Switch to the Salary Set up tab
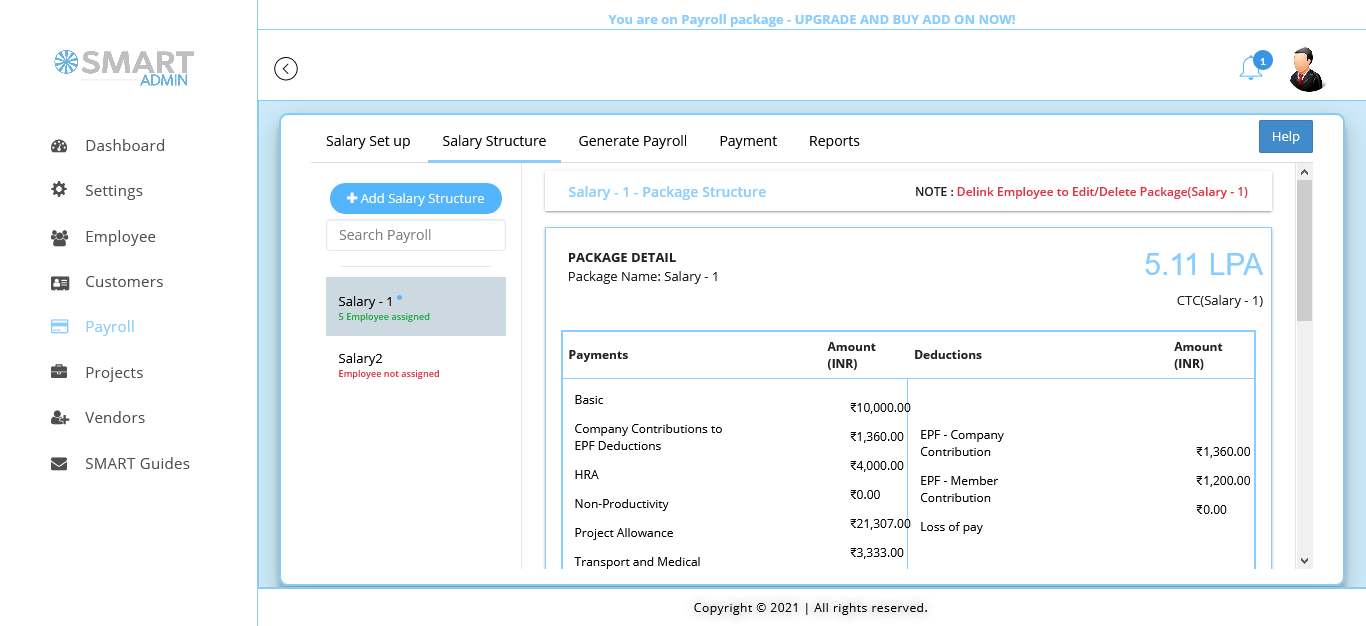The width and height of the screenshot is (1366, 626). pos(368,141)
